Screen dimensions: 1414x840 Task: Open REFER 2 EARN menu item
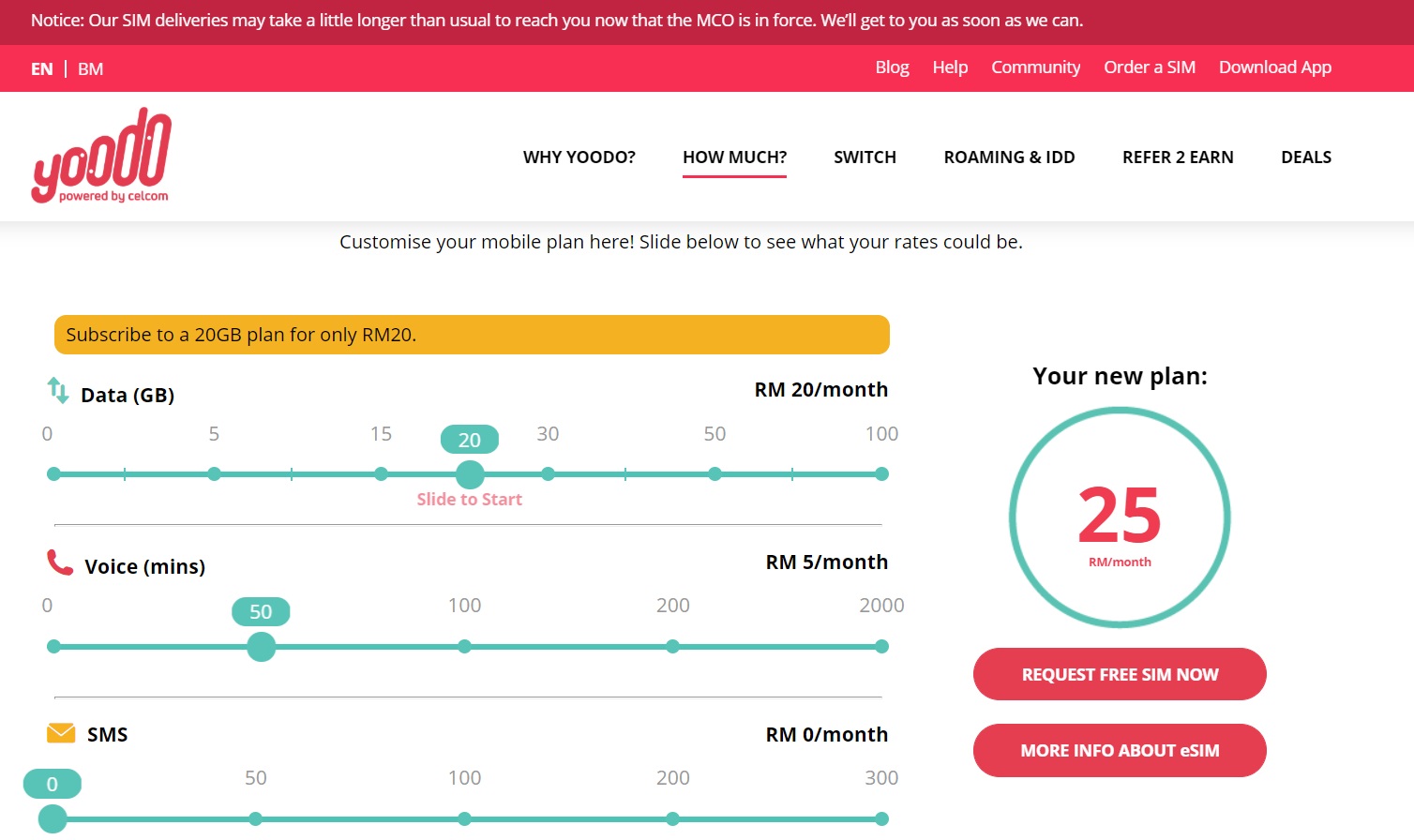point(1178,157)
